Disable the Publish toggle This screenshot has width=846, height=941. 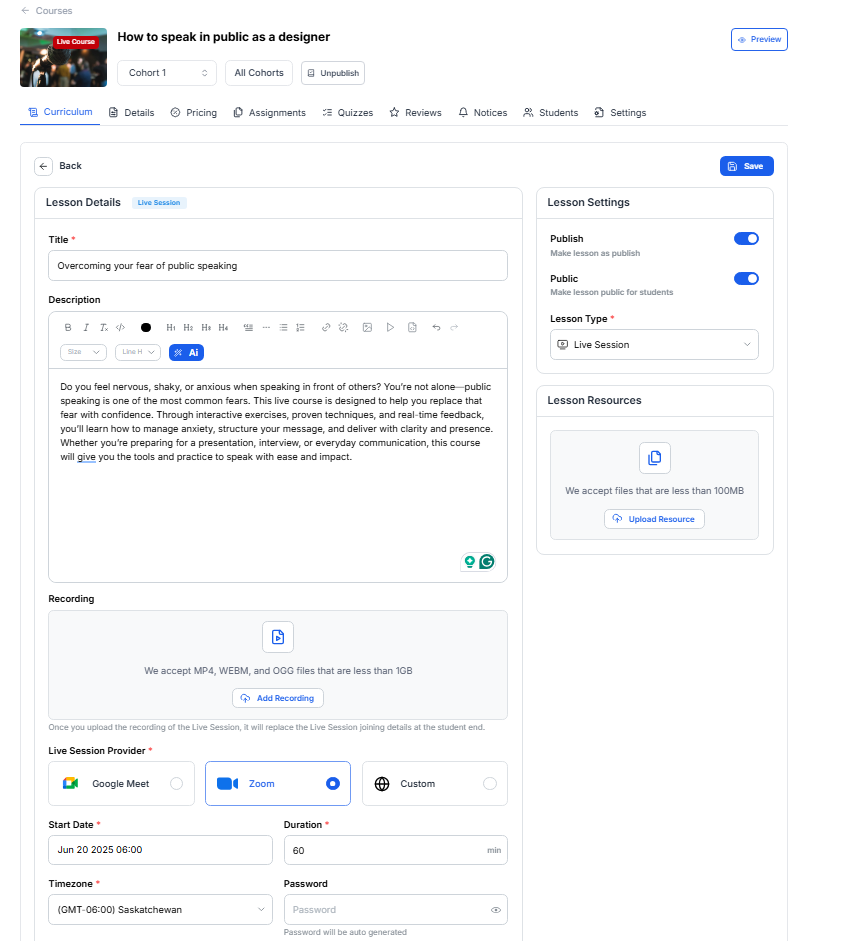click(746, 238)
